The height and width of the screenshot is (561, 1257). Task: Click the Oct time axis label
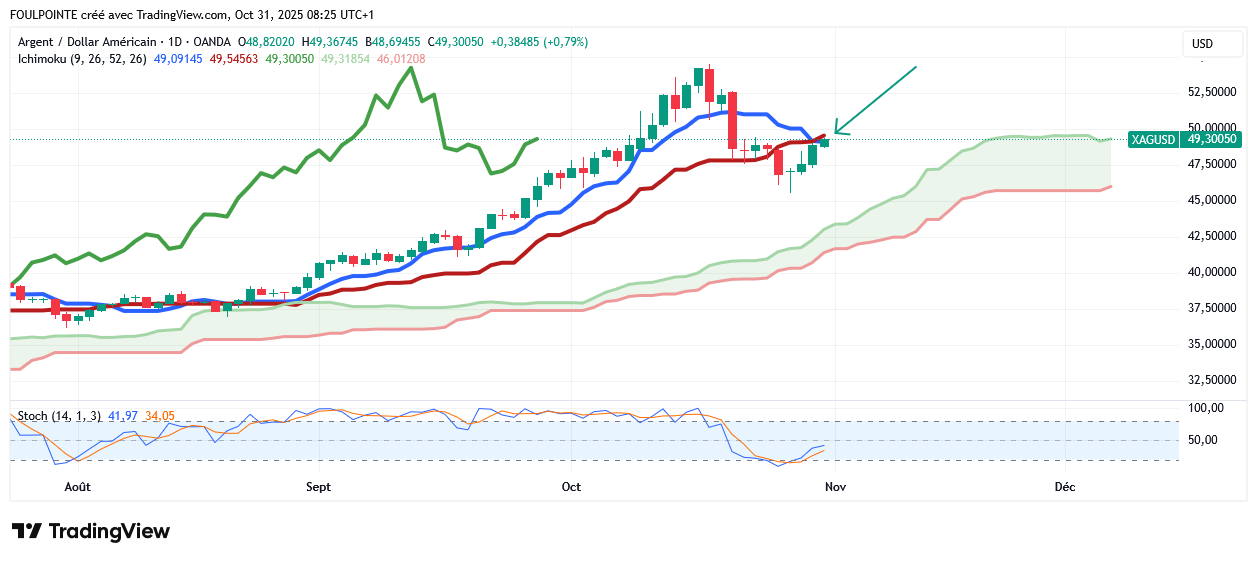click(x=571, y=486)
